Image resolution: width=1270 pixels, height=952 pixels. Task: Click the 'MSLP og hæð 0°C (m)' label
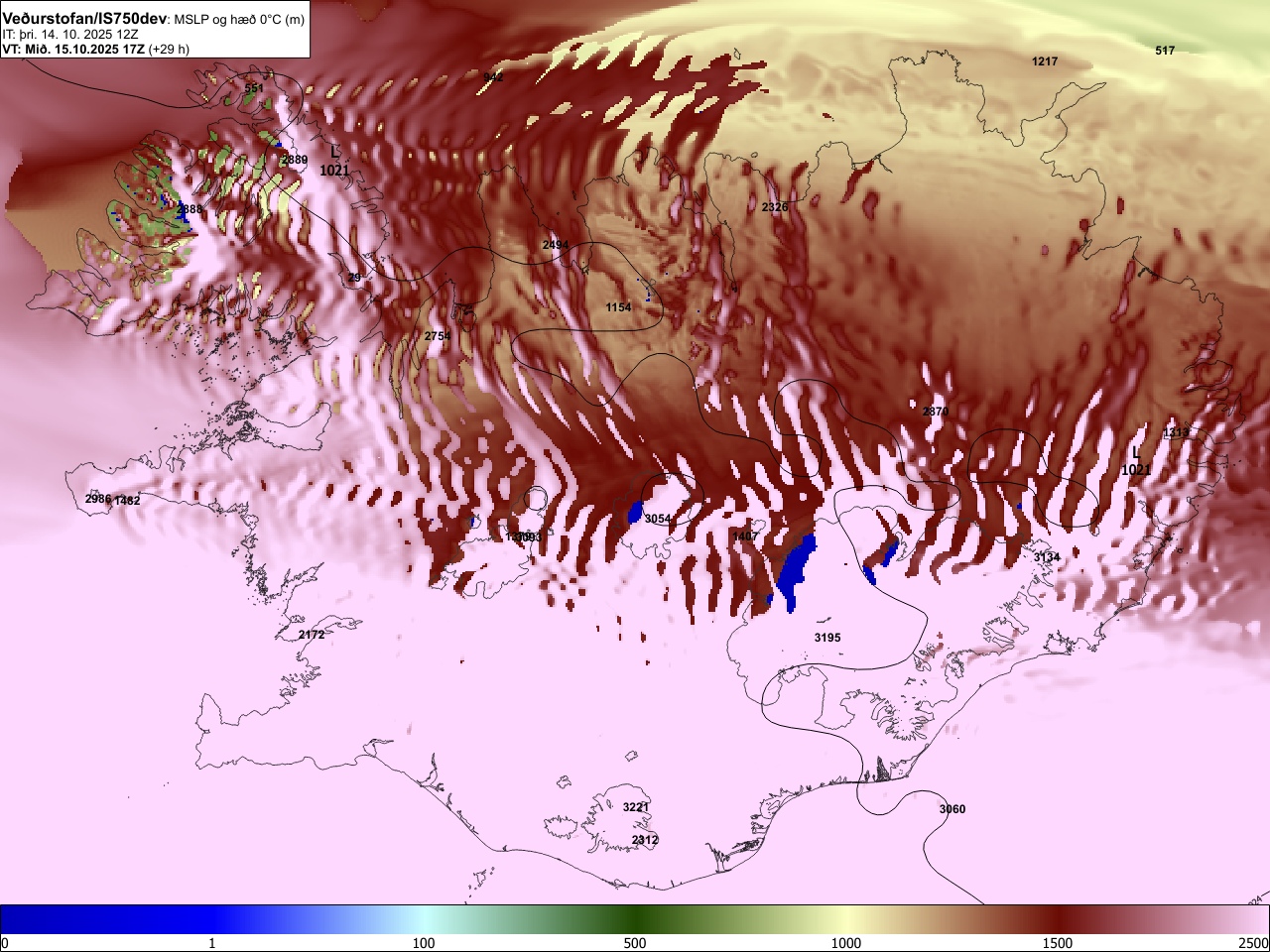coord(239,20)
